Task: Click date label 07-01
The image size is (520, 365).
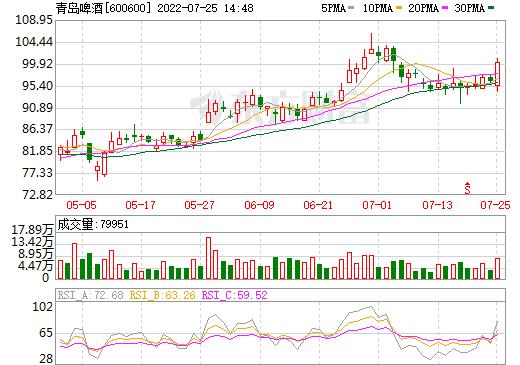Action: (x=377, y=205)
